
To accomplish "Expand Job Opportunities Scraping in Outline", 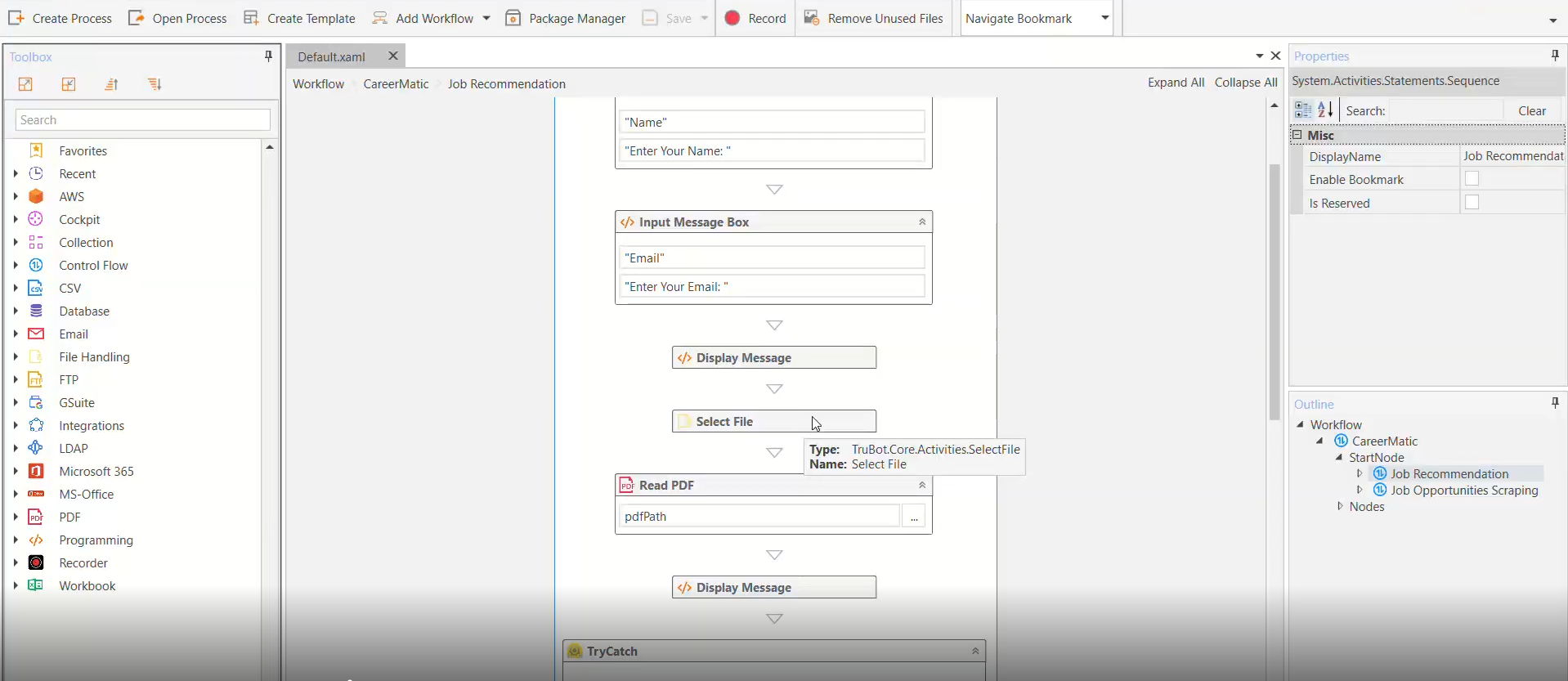I will (1360, 491).
